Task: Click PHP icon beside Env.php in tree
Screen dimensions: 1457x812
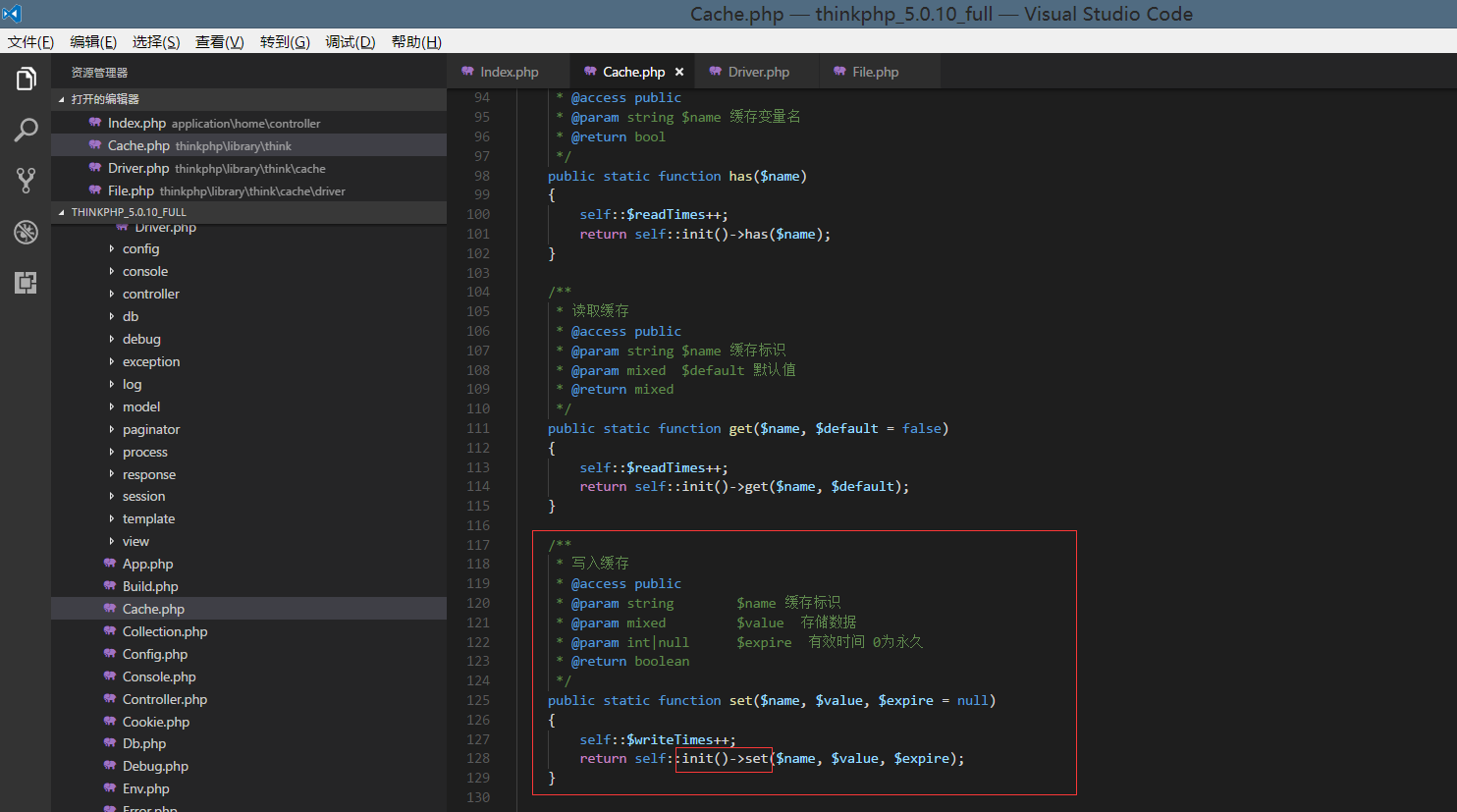Action: (x=110, y=788)
